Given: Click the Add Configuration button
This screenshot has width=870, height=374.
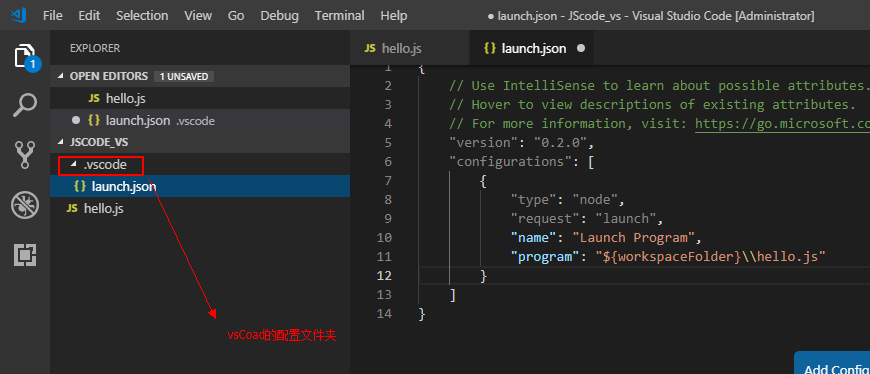Looking at the screenshot, I should pyautogui.click(x=832, y=363).
